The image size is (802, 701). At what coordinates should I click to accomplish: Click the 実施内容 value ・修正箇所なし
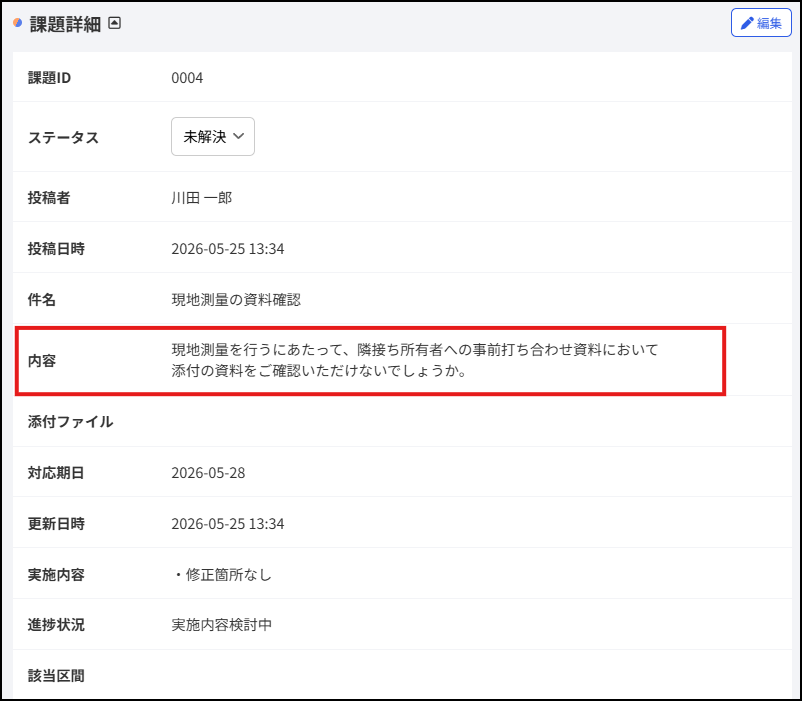[221, 575]
